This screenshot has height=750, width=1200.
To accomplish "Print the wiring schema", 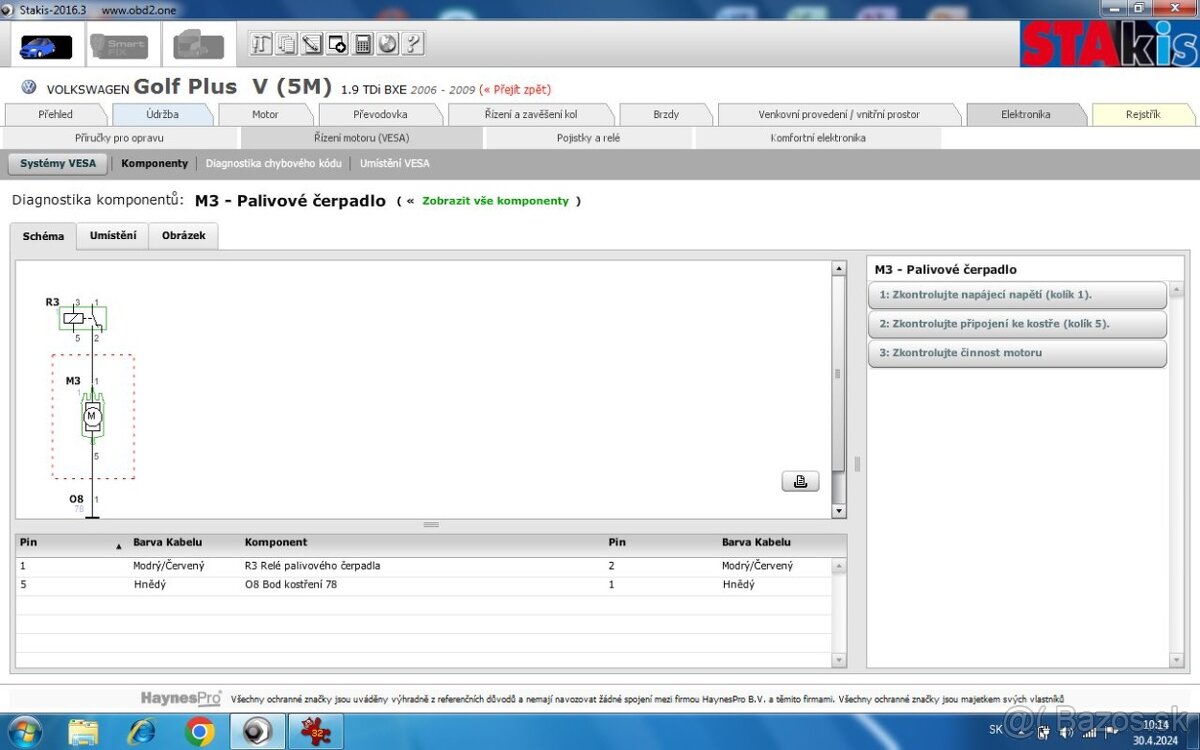I will pos(800,481).
